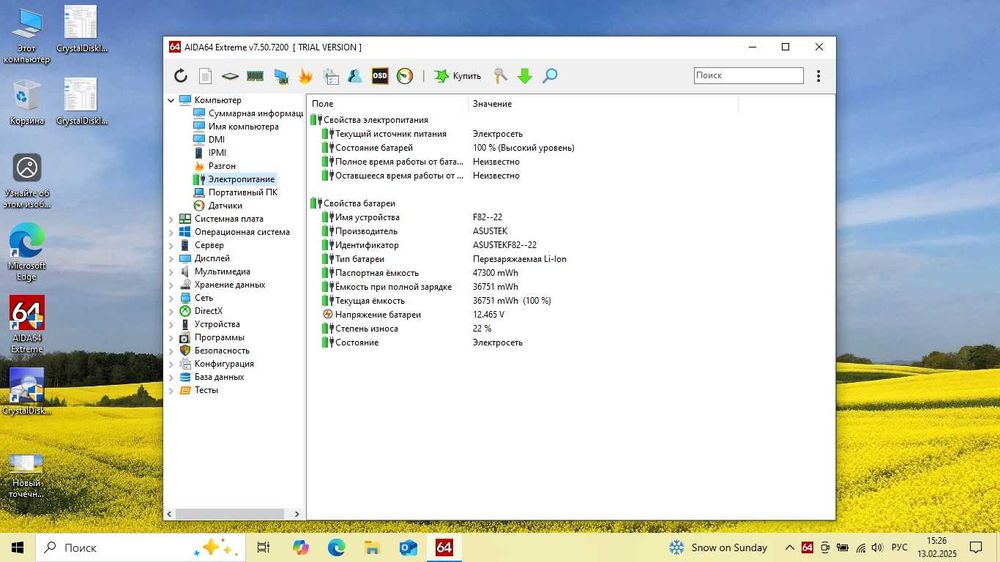This screenshot has height=562, width=1000.
Task: Click the volume speaker tray icon
Action: coord(878,547)
